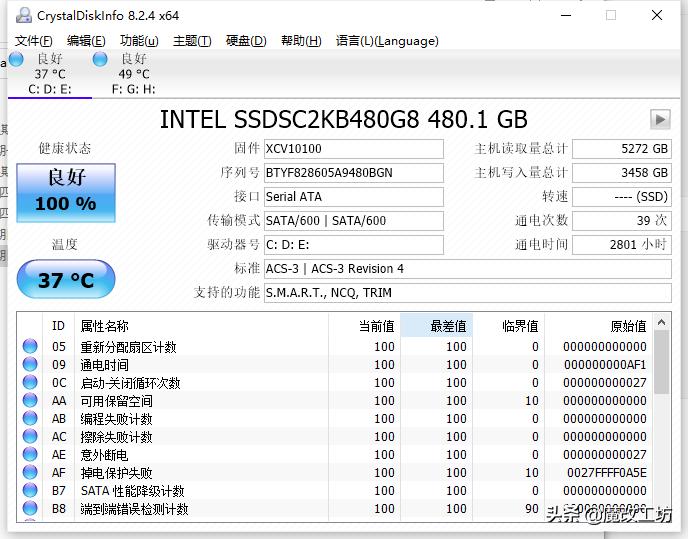
Task: Click the next disk arrow button
Action: (659, 120)
